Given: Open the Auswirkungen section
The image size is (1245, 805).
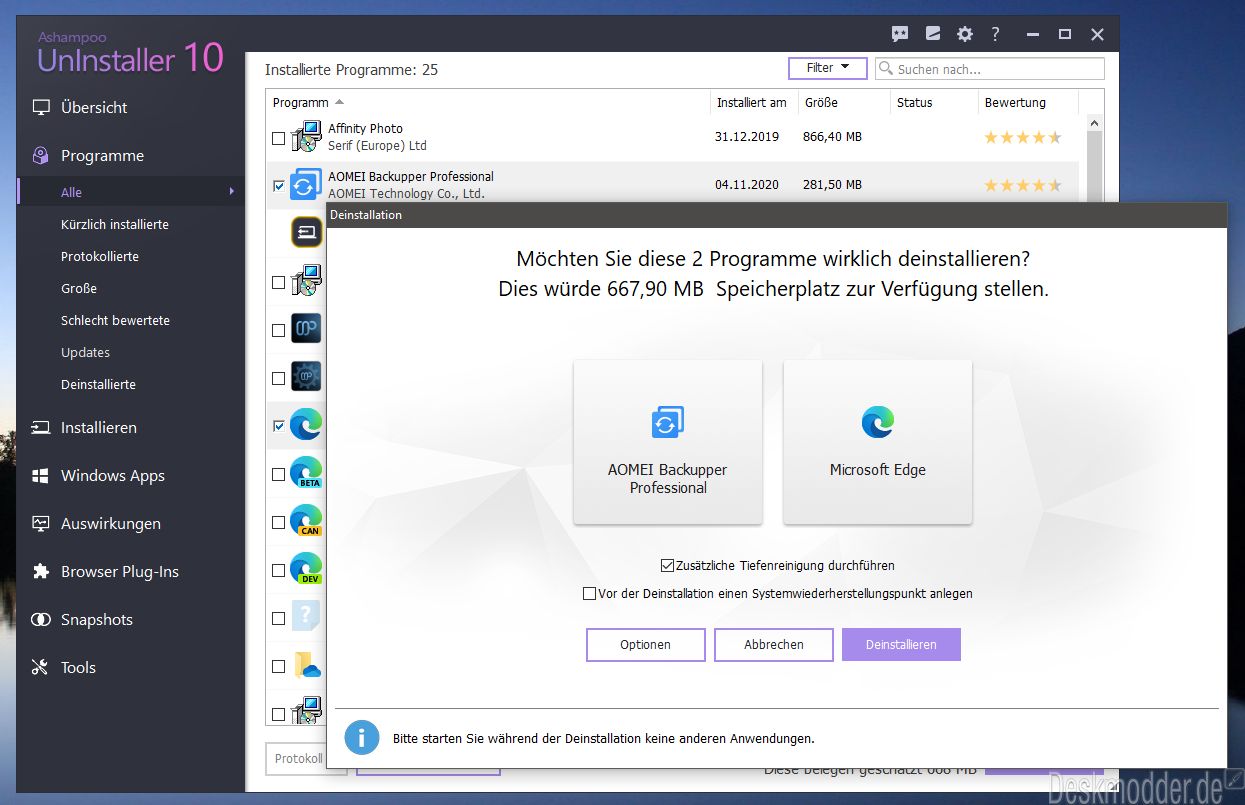Looking at the screenshot, I should pos(111,524).
